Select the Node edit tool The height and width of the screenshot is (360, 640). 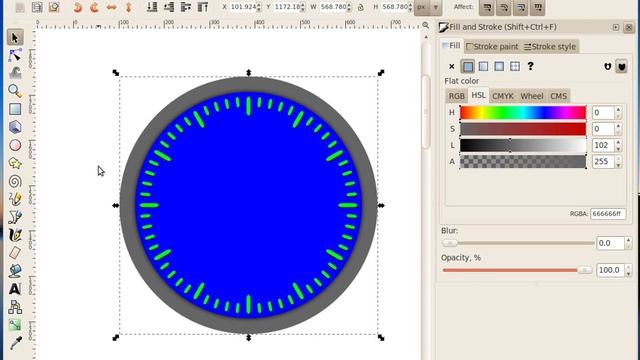click(15, 55)
